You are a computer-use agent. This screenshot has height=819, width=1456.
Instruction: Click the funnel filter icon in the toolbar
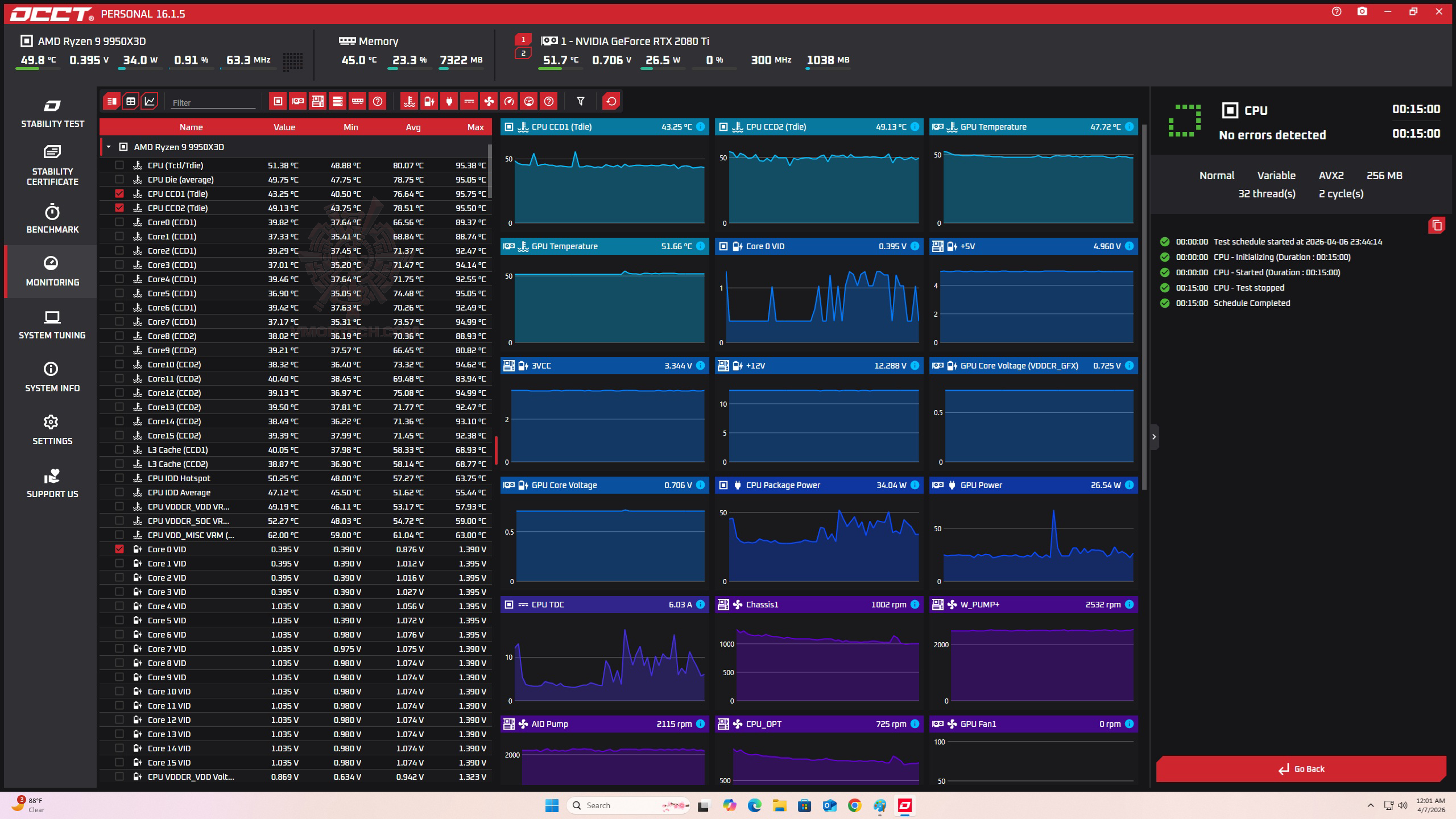click(x=580, y=101)
